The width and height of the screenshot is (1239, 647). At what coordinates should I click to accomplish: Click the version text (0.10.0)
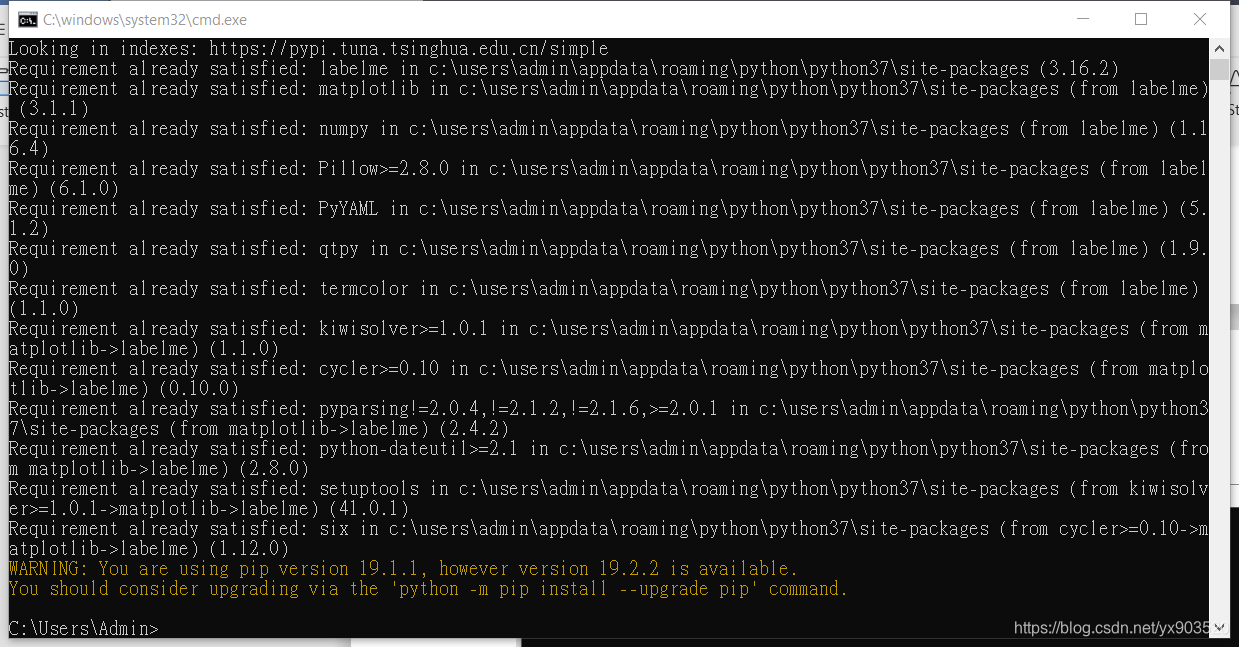(199, 388)
